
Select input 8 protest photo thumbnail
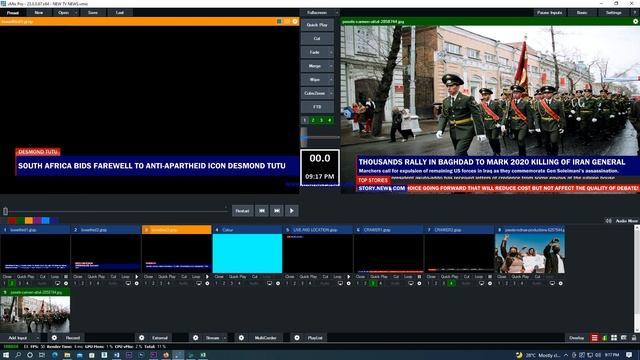tap(530, 253)
